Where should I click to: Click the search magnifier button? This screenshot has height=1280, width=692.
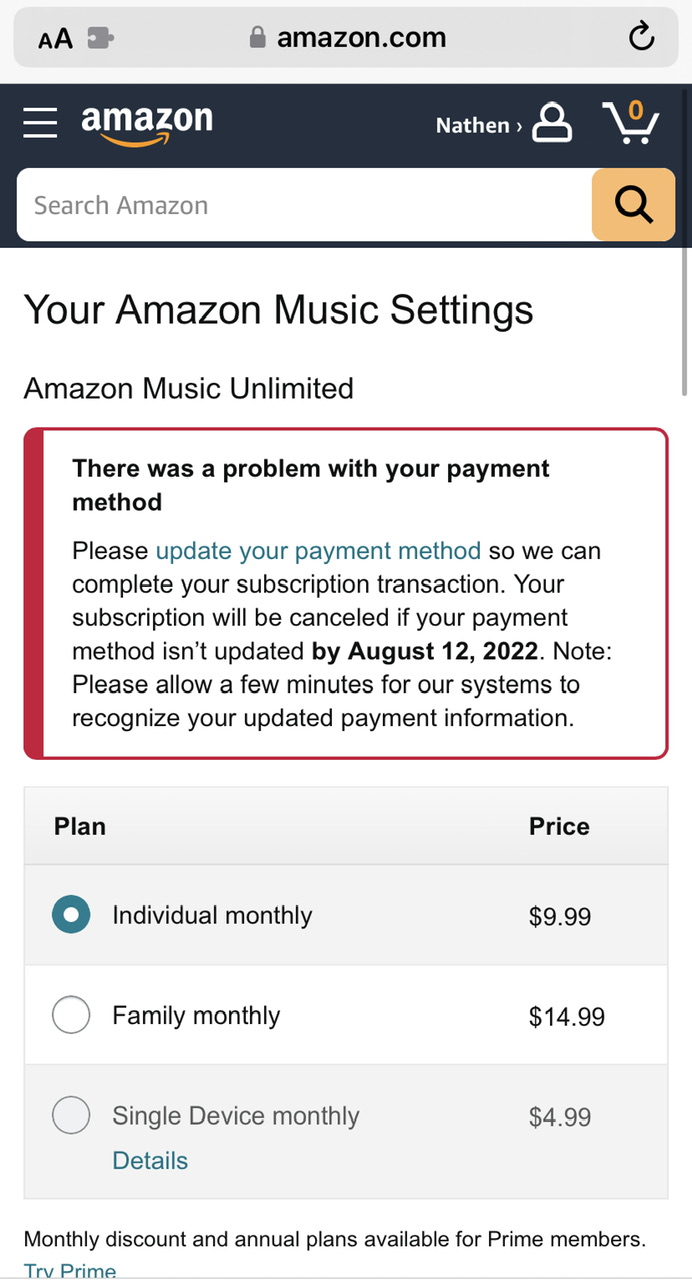[x=632, y=204]
